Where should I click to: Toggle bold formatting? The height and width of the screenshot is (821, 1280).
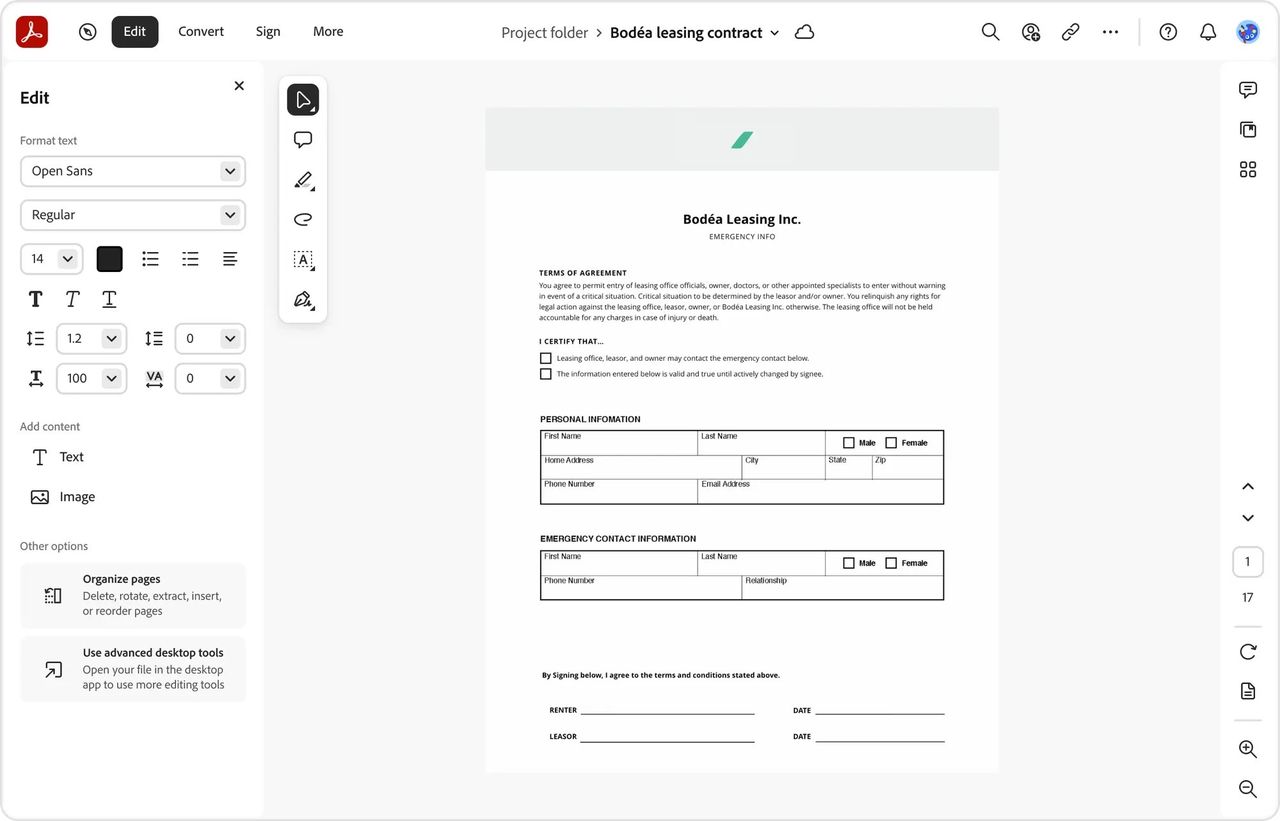pyautogui.click(x=35, y=298)
